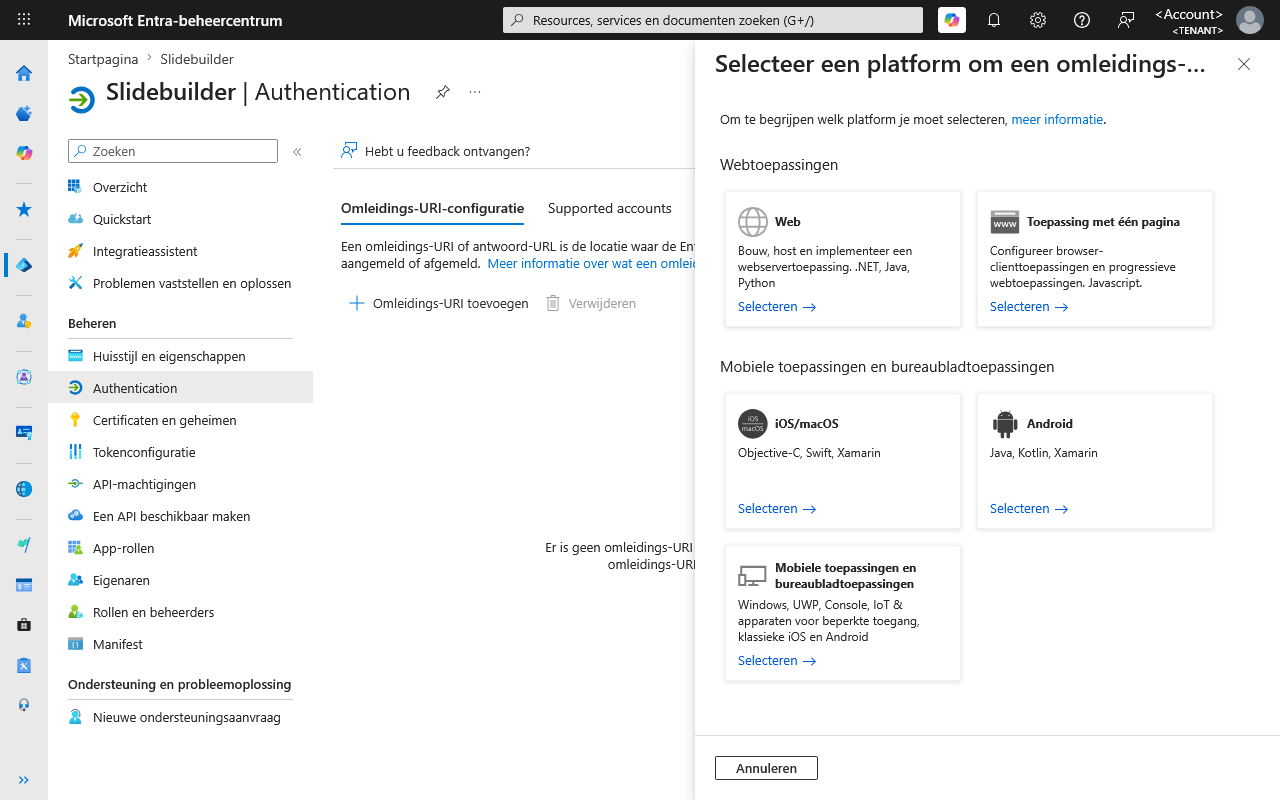This screenshot has width=1280, height=800.
Task: Click the single-page application www icon
Action: pos(1005,222)
